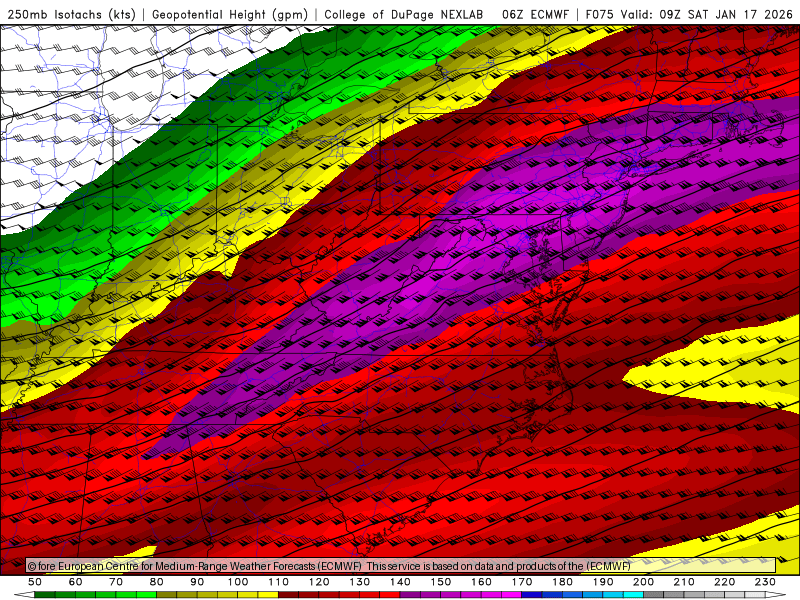Click the 120 value on the color scale
Viewport: 800px width, 600px height.
point(319,582)
